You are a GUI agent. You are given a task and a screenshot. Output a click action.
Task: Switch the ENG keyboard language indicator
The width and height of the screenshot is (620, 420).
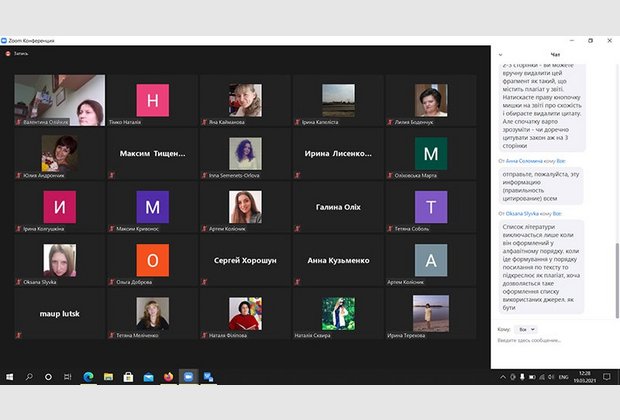pyautogui.click(x=564, y=377)
